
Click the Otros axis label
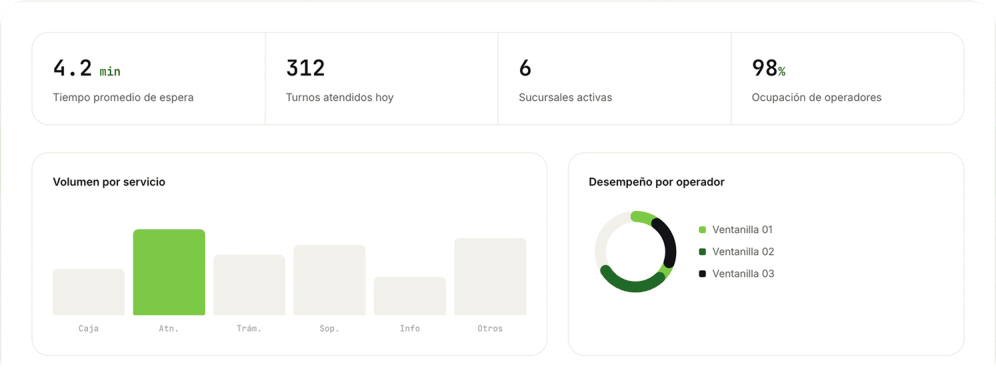click(x=490, y=329)
